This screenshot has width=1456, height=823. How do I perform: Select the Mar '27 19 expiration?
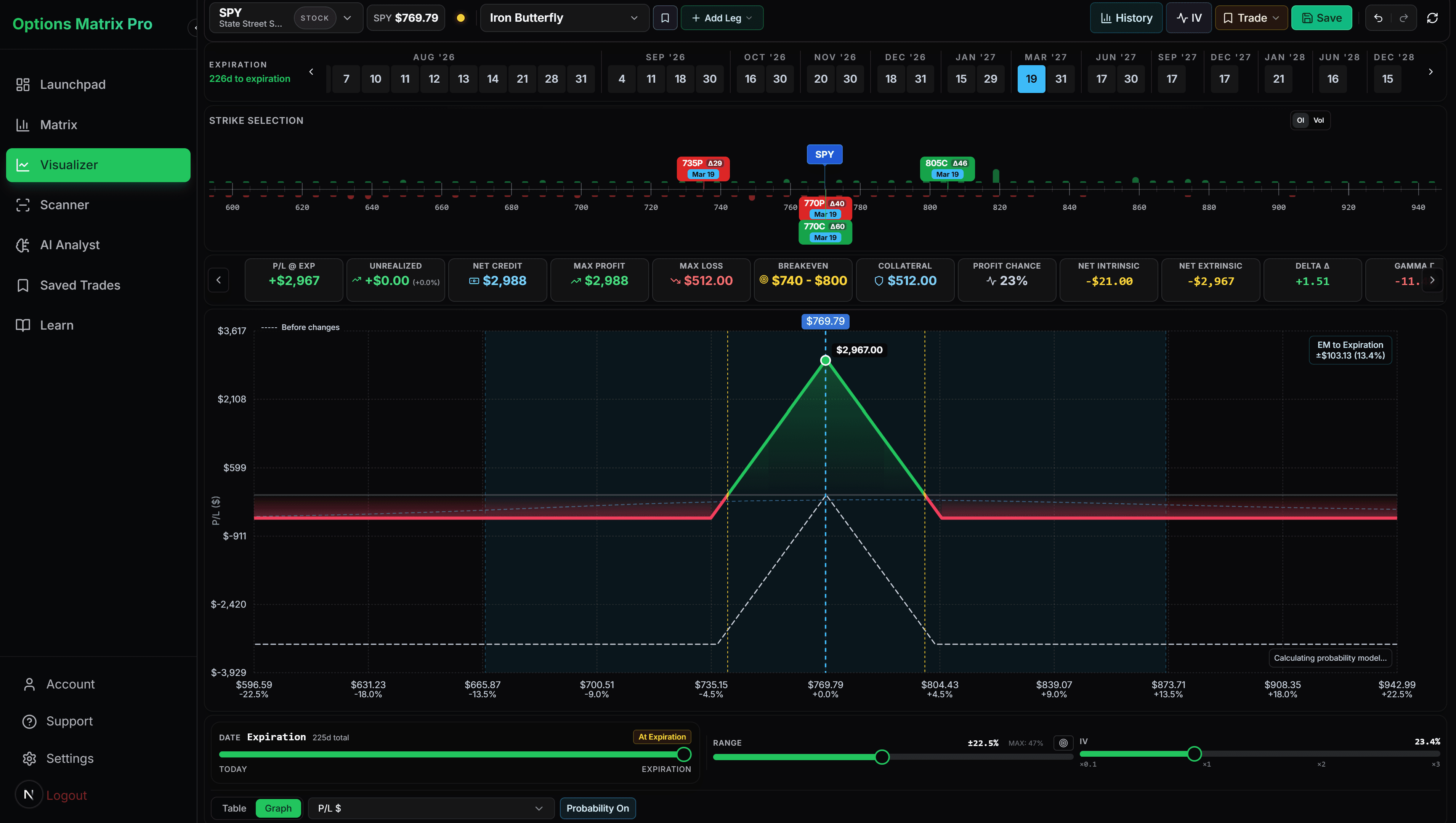[x=1031, y=79]
